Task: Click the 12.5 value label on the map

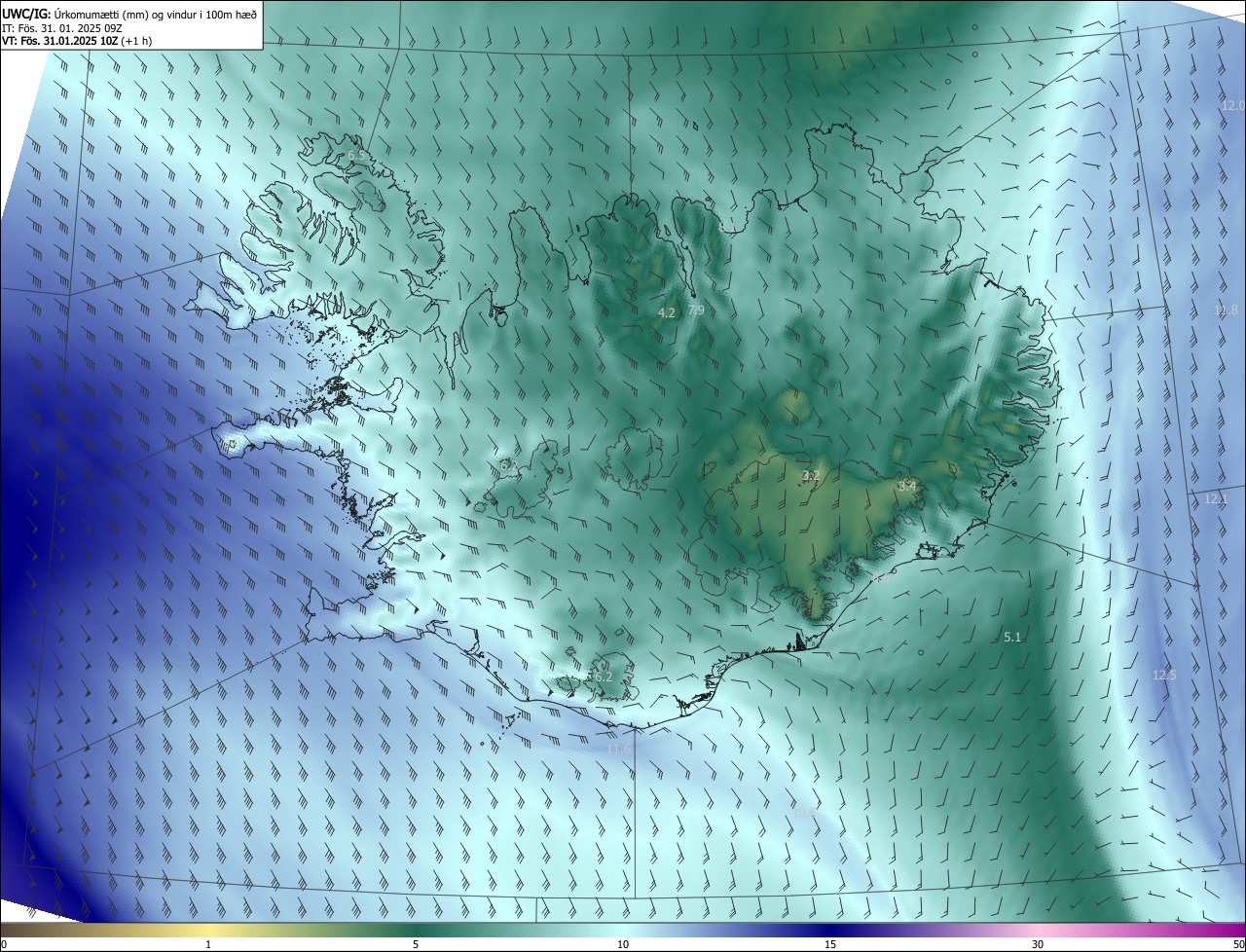Action: click(x=1164, y=675)
